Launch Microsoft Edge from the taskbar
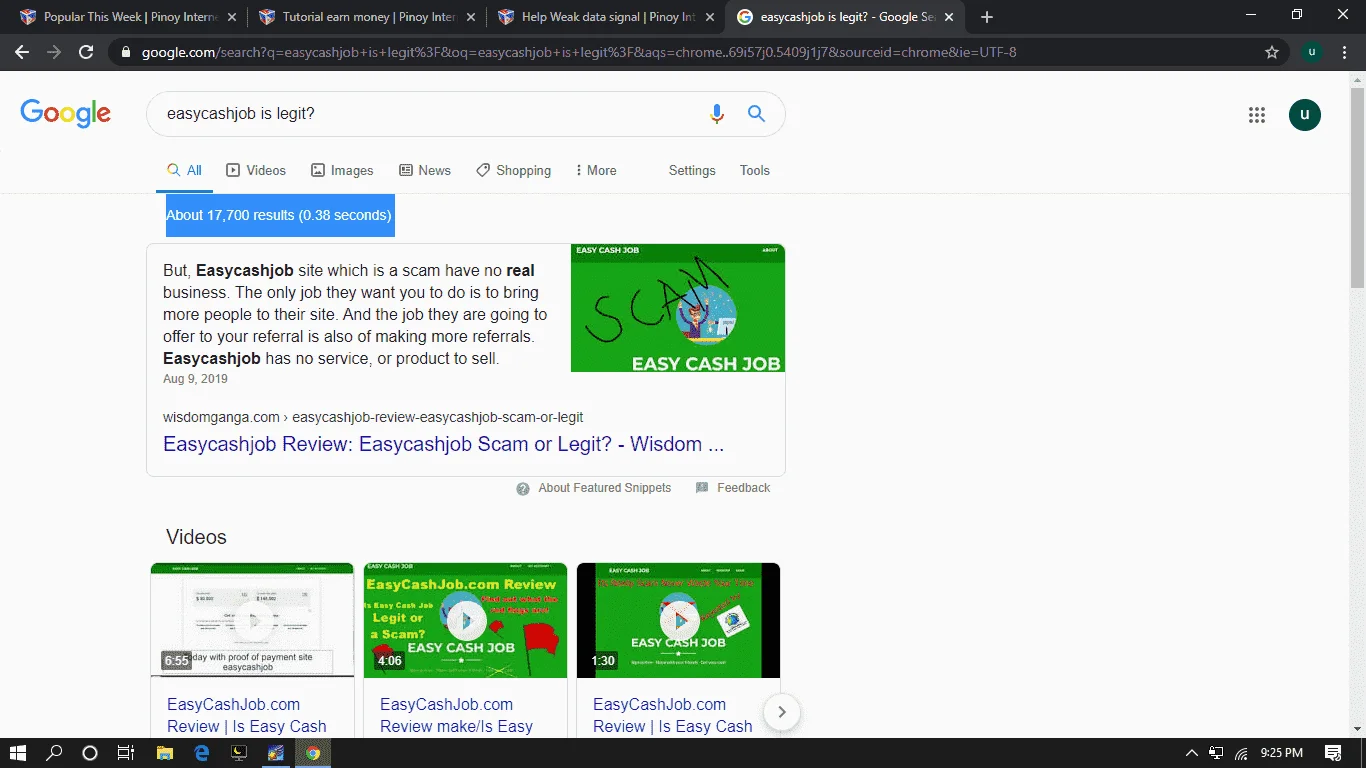The height and width of the screenshot is (768, 1366). tap(201, 753)
